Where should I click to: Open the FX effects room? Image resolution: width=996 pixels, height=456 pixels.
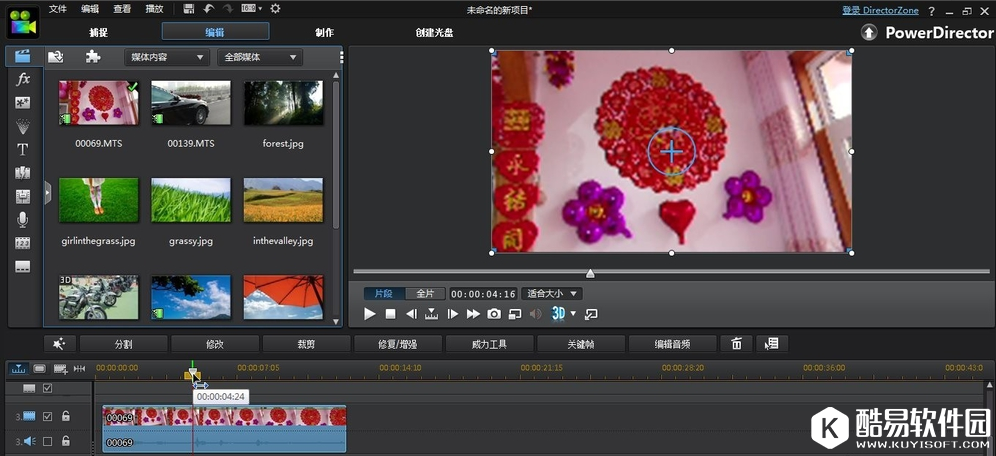pyautogui.click(x=23, y=78)
